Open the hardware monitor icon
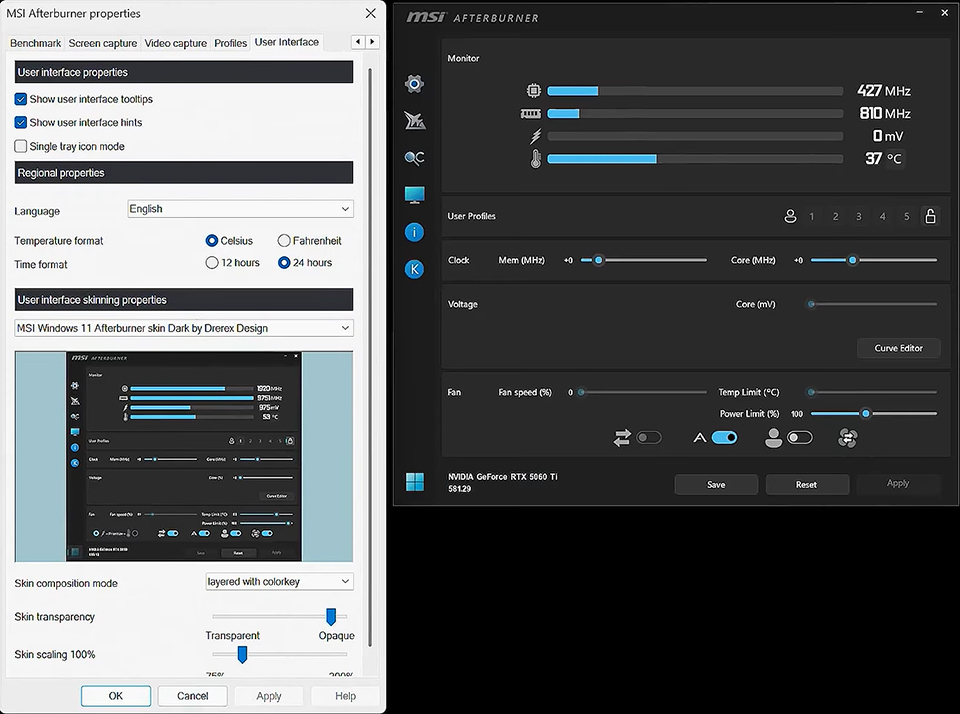 [414, 194]
